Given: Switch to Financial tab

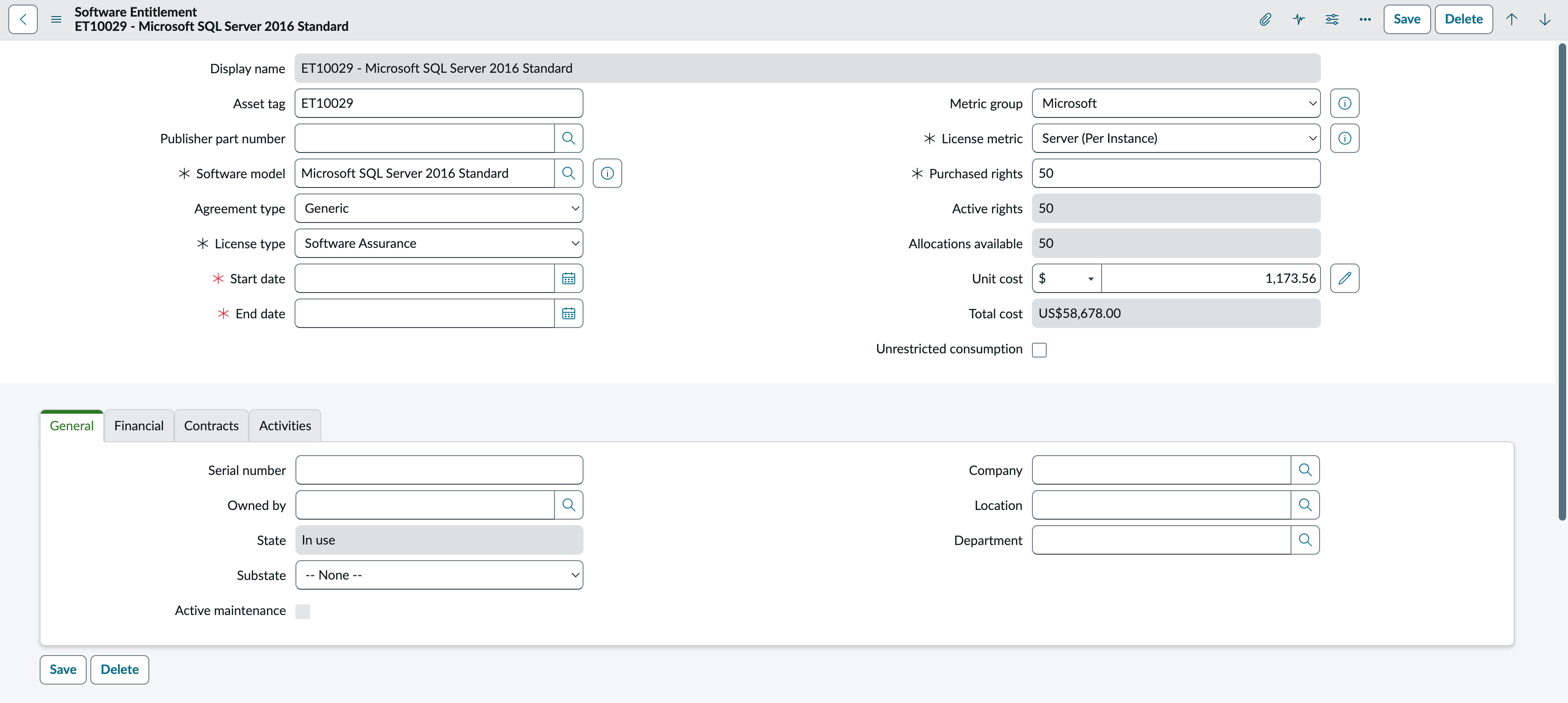Looking at the screenshot, I should tap(139, 426).
